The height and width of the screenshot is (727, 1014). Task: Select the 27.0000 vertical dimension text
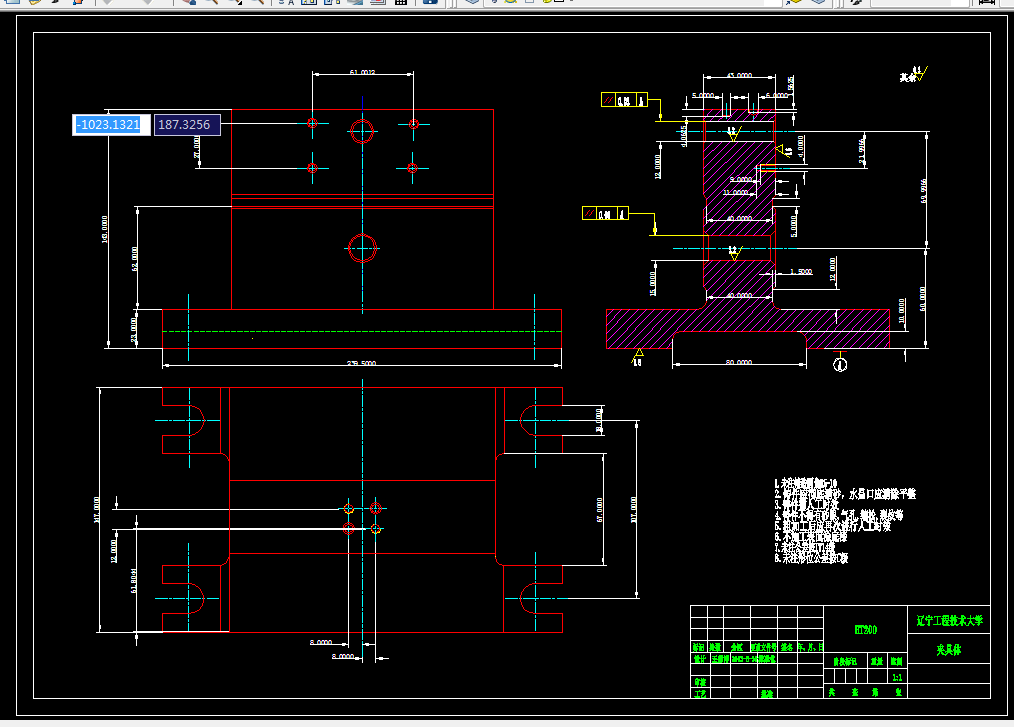tap(197, 147)
